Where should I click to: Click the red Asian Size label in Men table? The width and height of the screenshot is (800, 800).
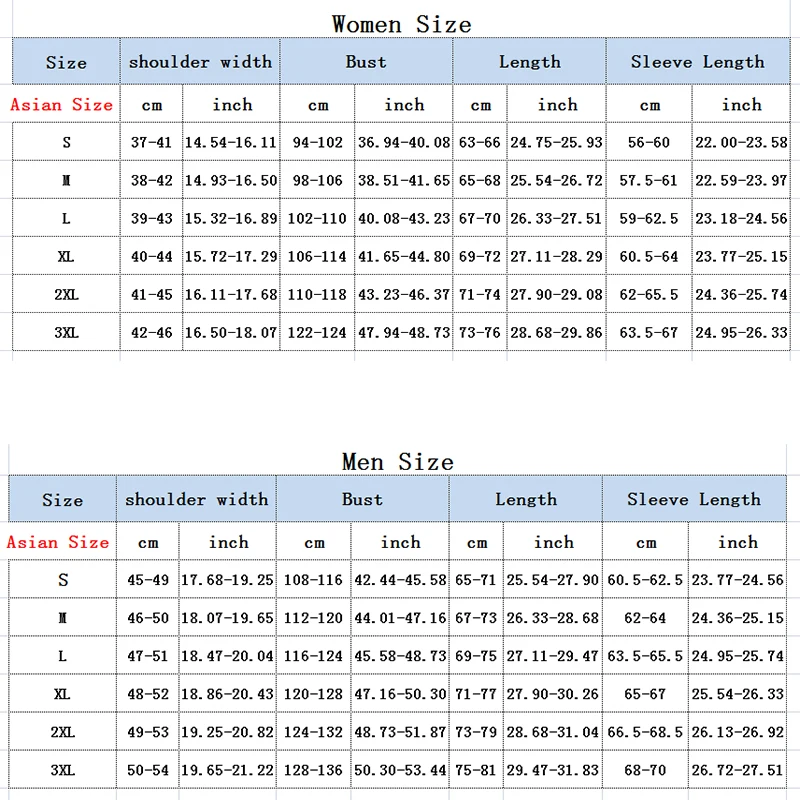tap(58, 542)
